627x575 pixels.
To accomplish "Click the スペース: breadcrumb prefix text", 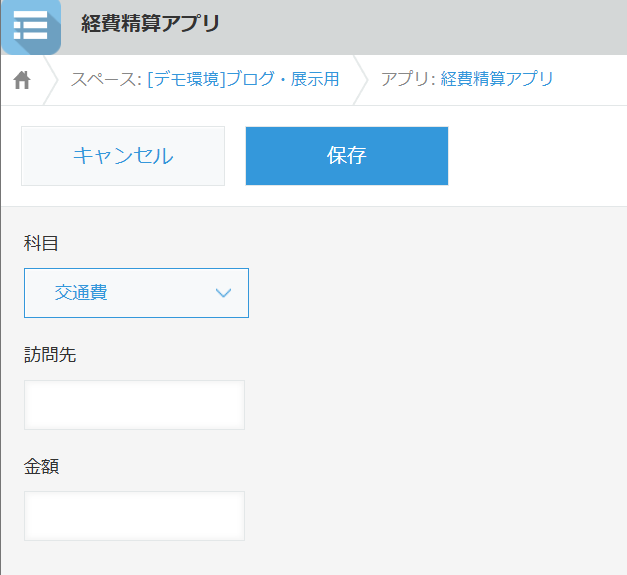I will point(106,79).
